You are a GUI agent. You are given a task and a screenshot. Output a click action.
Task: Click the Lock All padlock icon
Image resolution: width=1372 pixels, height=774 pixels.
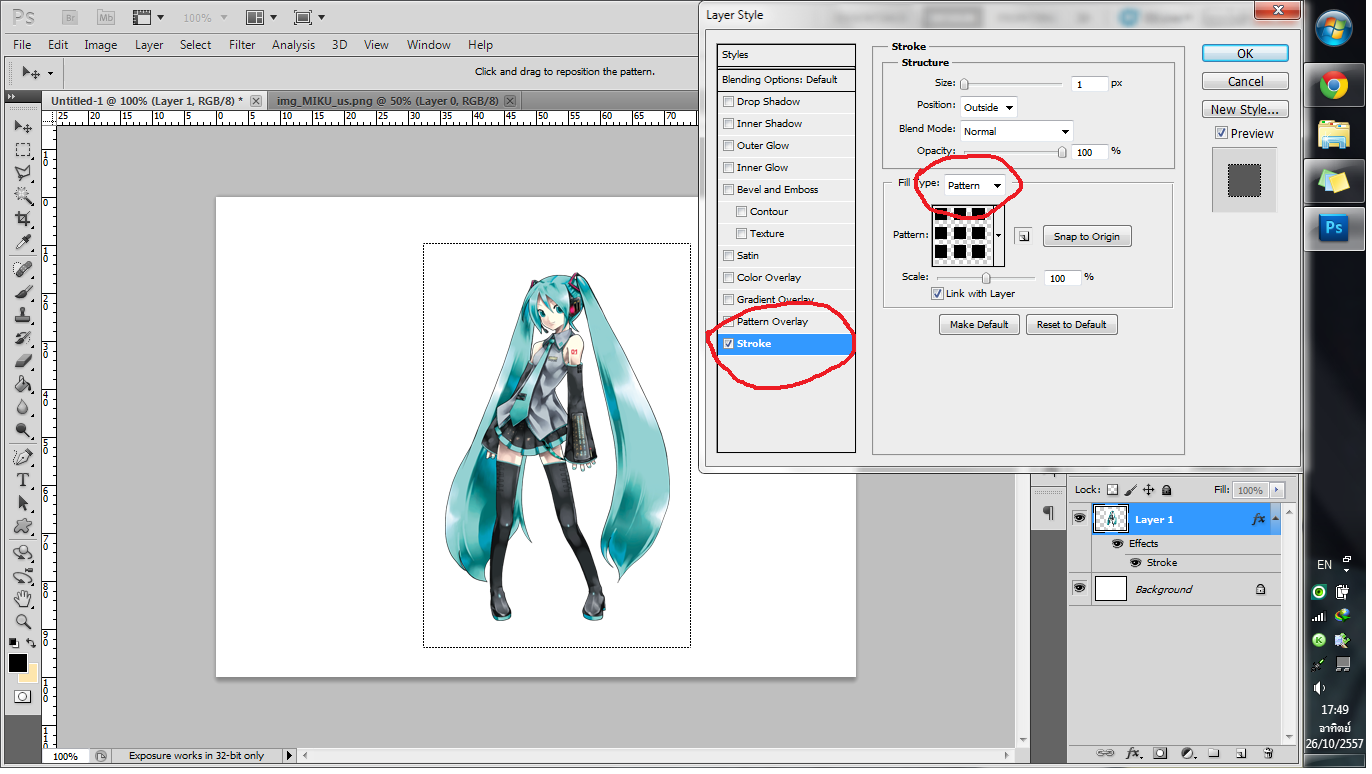click(1167, 490)
